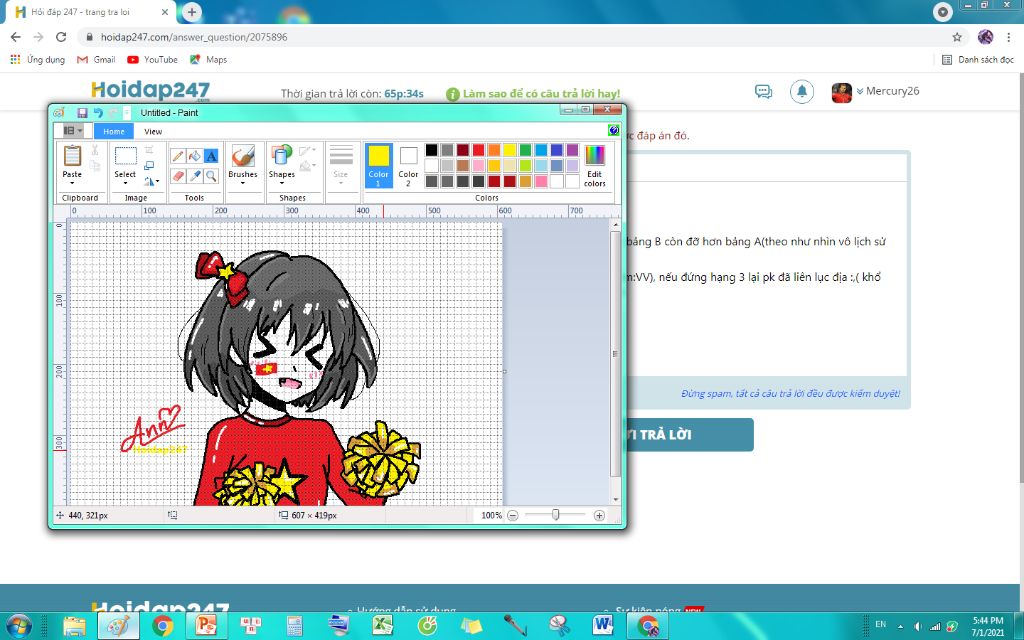Click the Save icon in Paint title bar
Image resolution: width=1024 pixels, height=640 pixels.
click(82, 112)
